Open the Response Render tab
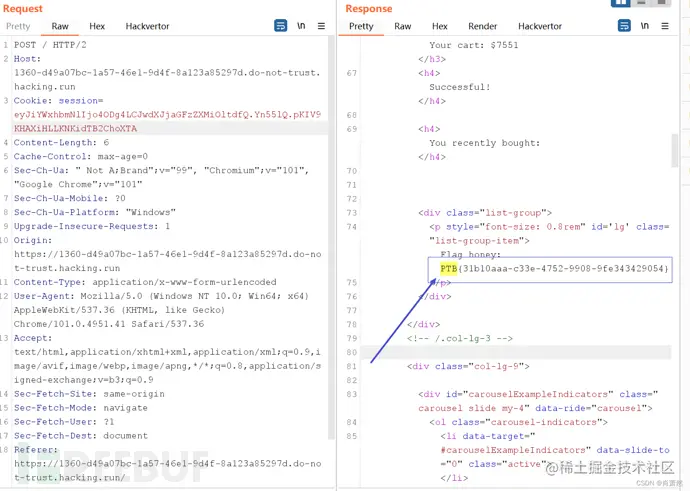Viewport: 690px width, 491px height. click(x=482, y=26)
